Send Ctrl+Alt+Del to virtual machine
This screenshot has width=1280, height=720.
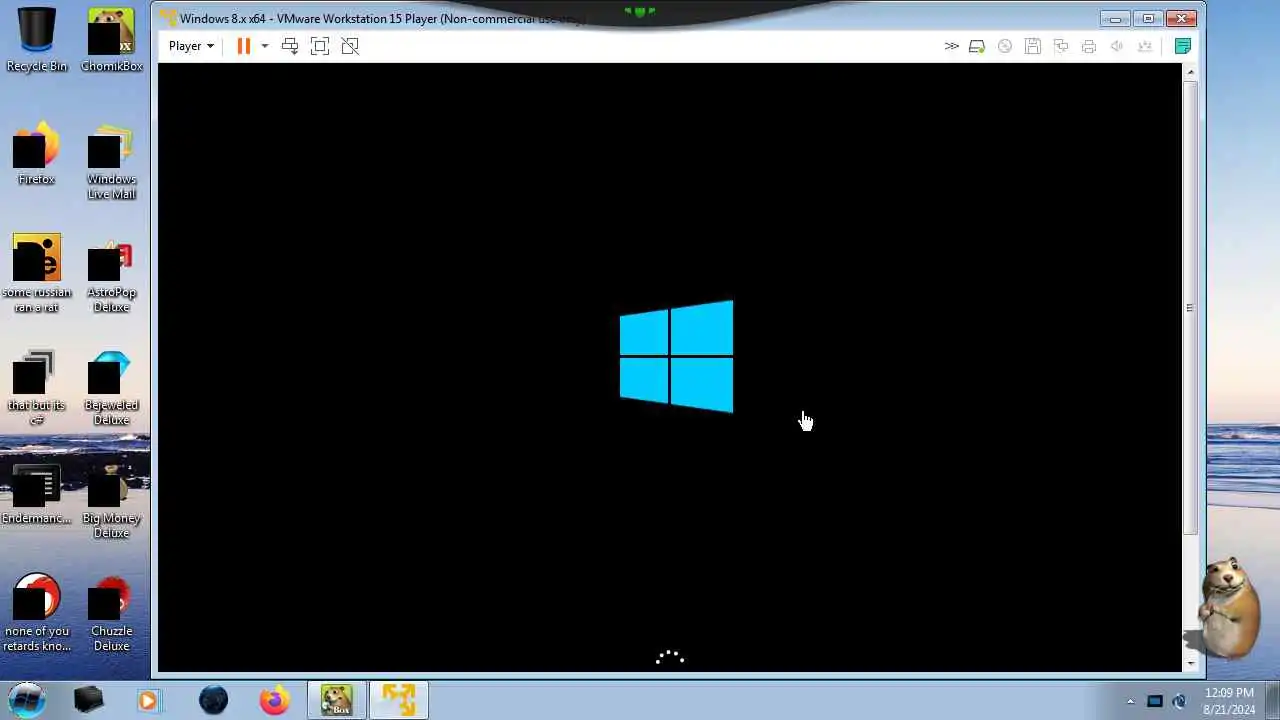click(290, 46)
